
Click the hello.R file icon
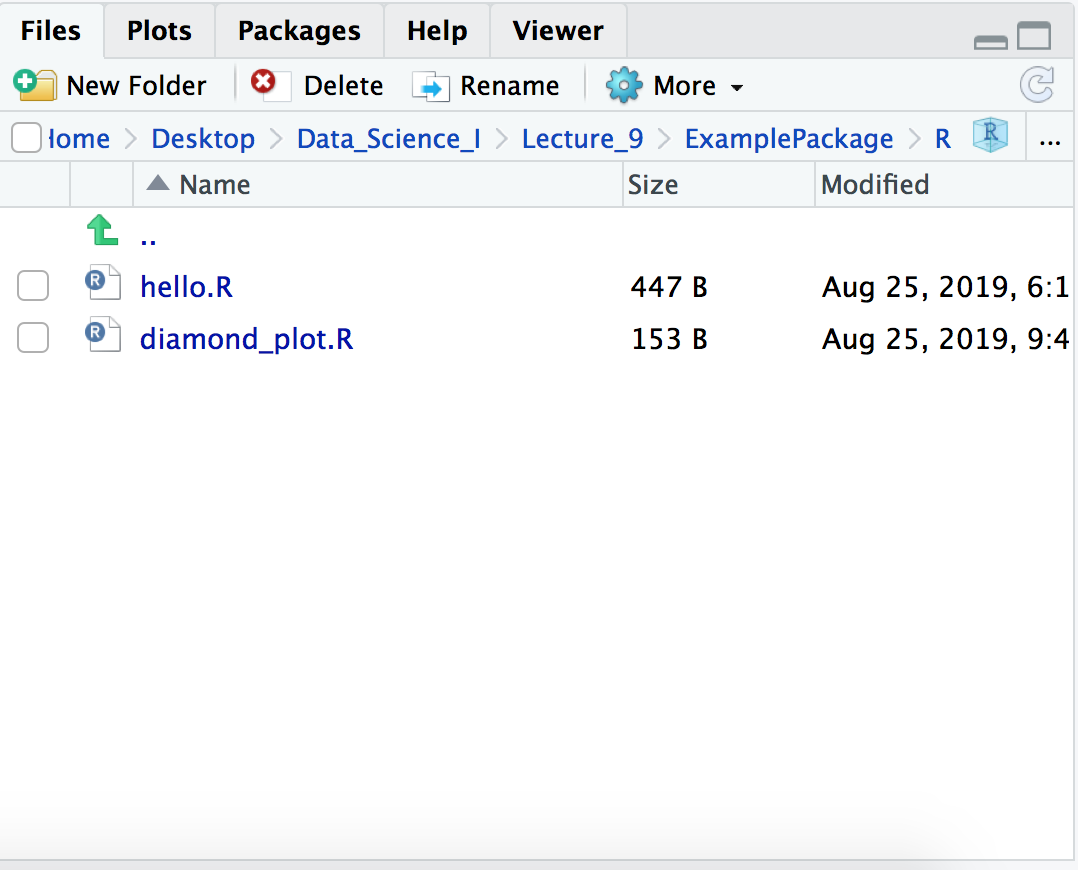pos(102,285)
